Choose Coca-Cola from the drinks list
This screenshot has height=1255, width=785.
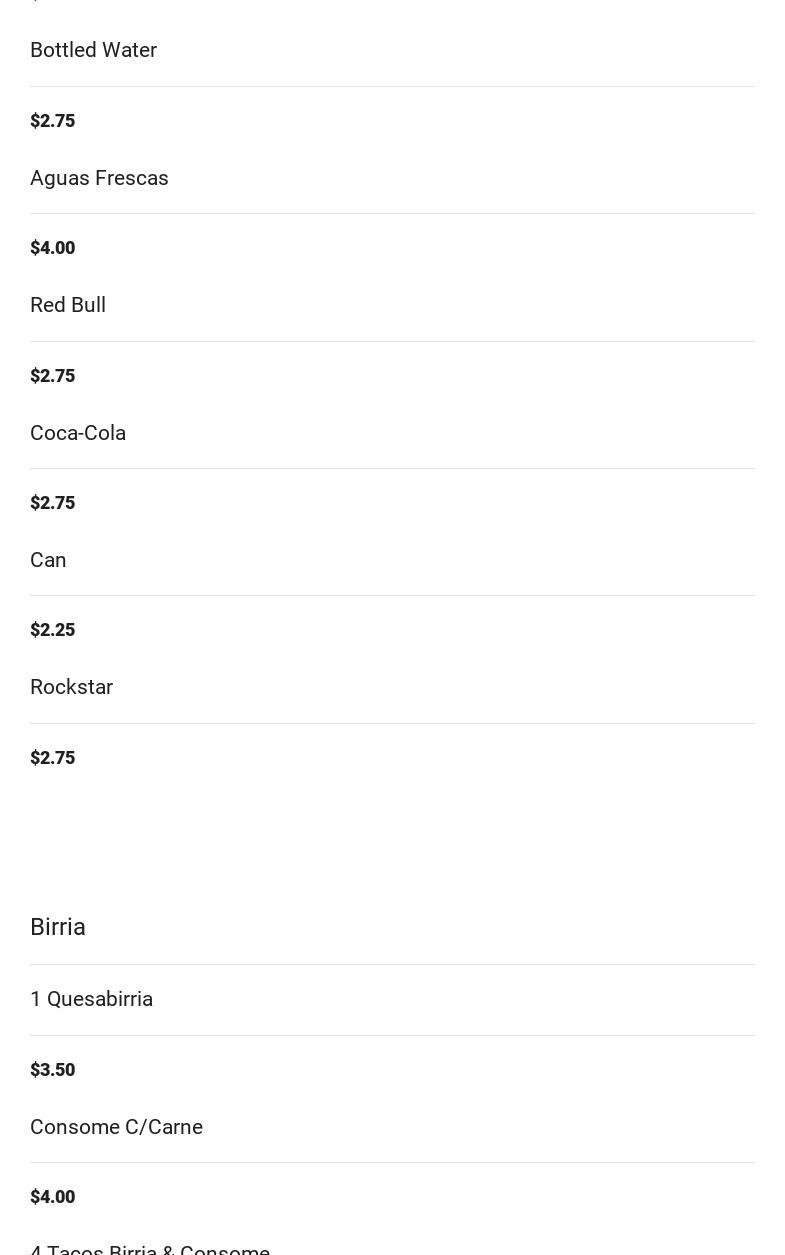(x=78, y=433)
